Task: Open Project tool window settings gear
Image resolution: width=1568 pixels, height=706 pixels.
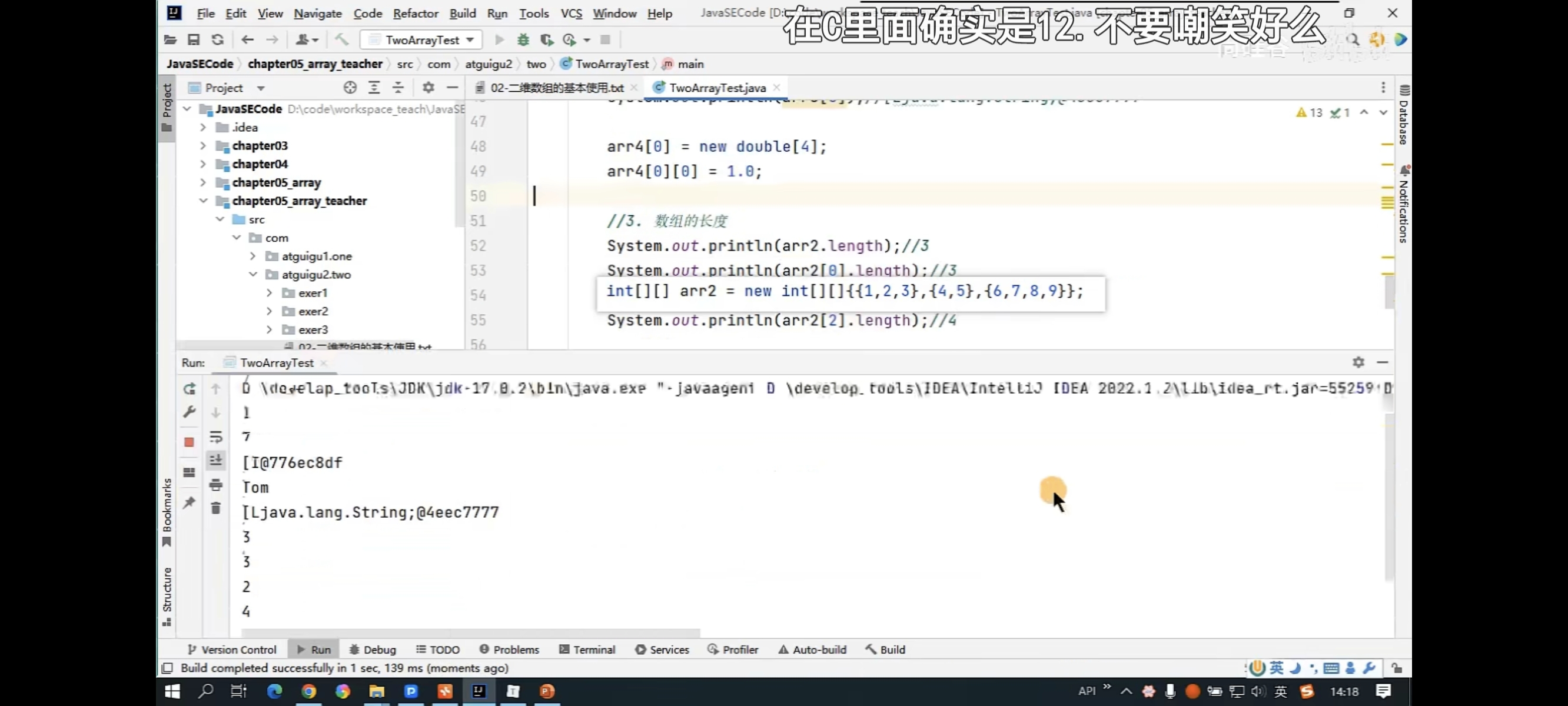Action: pyautogui.click(x=428, y=88)
